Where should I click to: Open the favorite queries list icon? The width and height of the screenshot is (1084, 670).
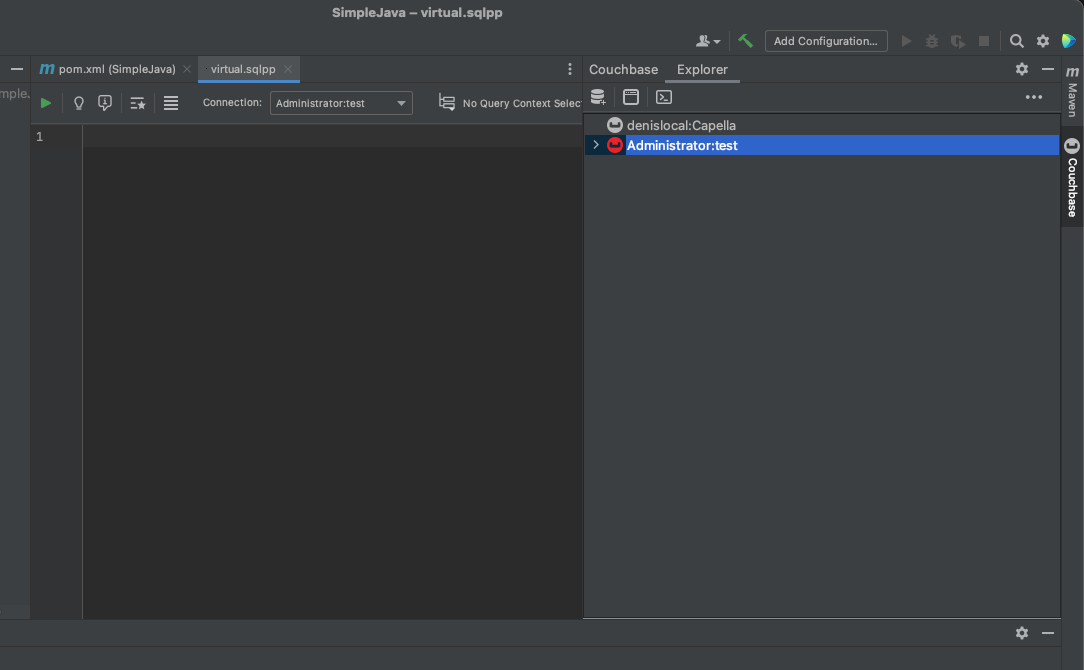138,103
